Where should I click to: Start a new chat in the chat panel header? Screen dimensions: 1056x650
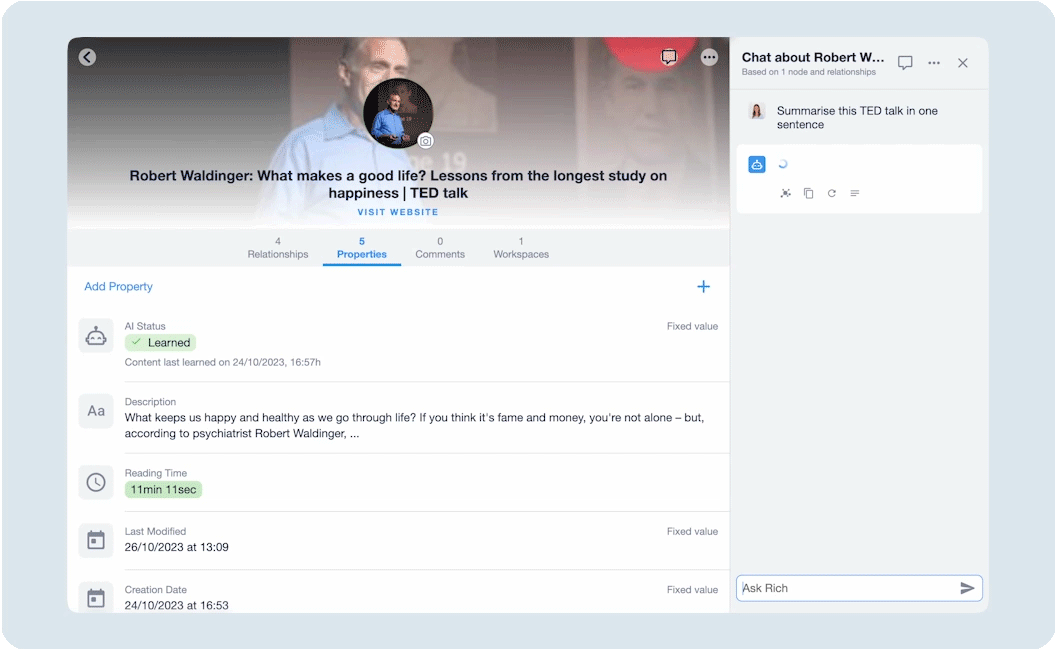click(x=905, y=63)
